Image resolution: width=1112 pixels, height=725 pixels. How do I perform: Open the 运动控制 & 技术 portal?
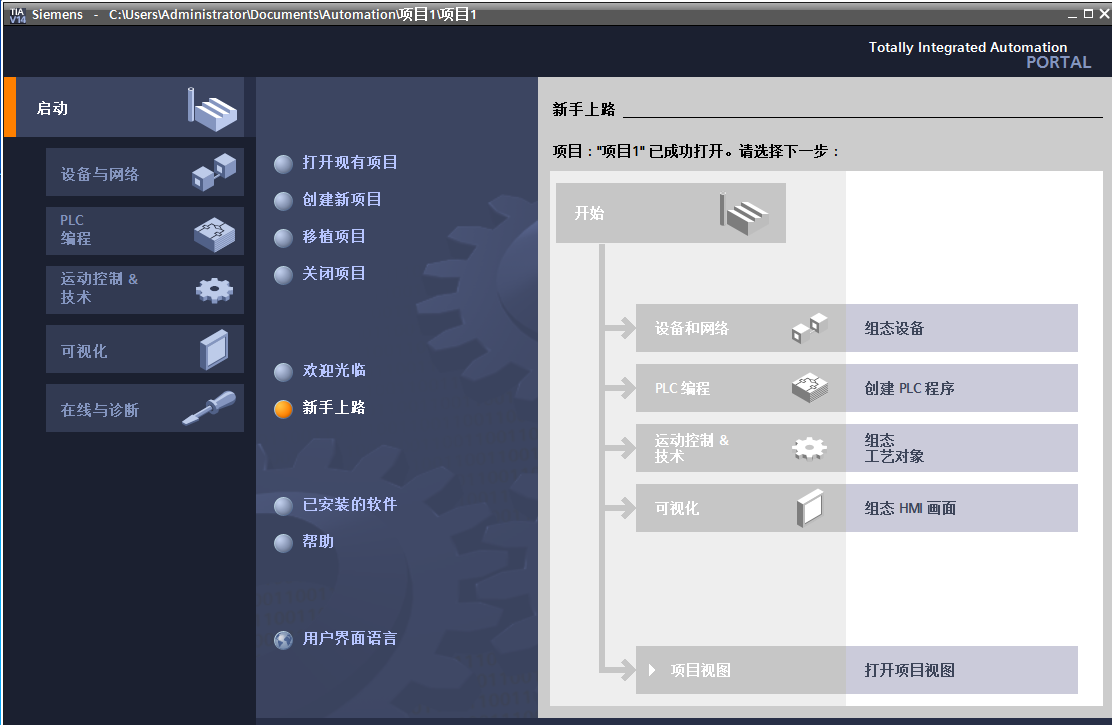pyautogui.click(x=145, y=290)
